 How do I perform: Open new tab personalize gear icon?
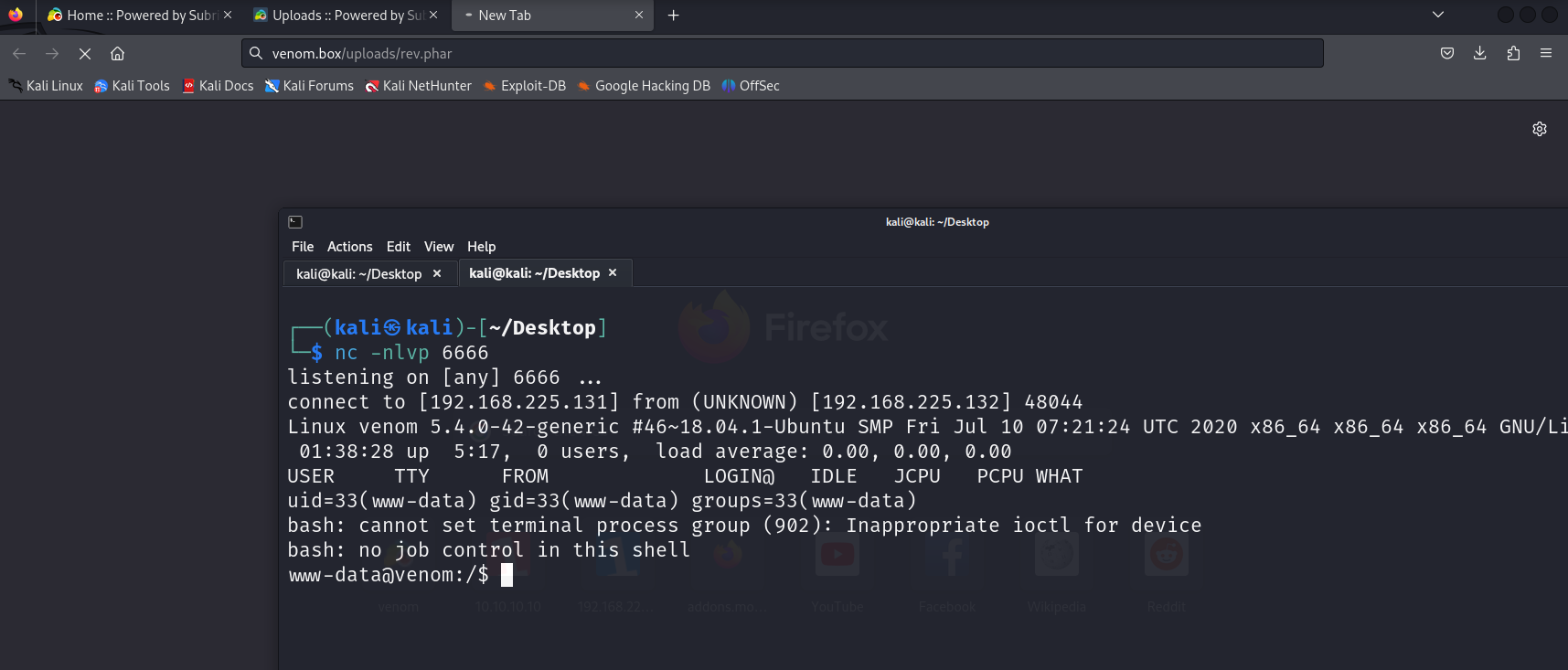point(1540,129)
